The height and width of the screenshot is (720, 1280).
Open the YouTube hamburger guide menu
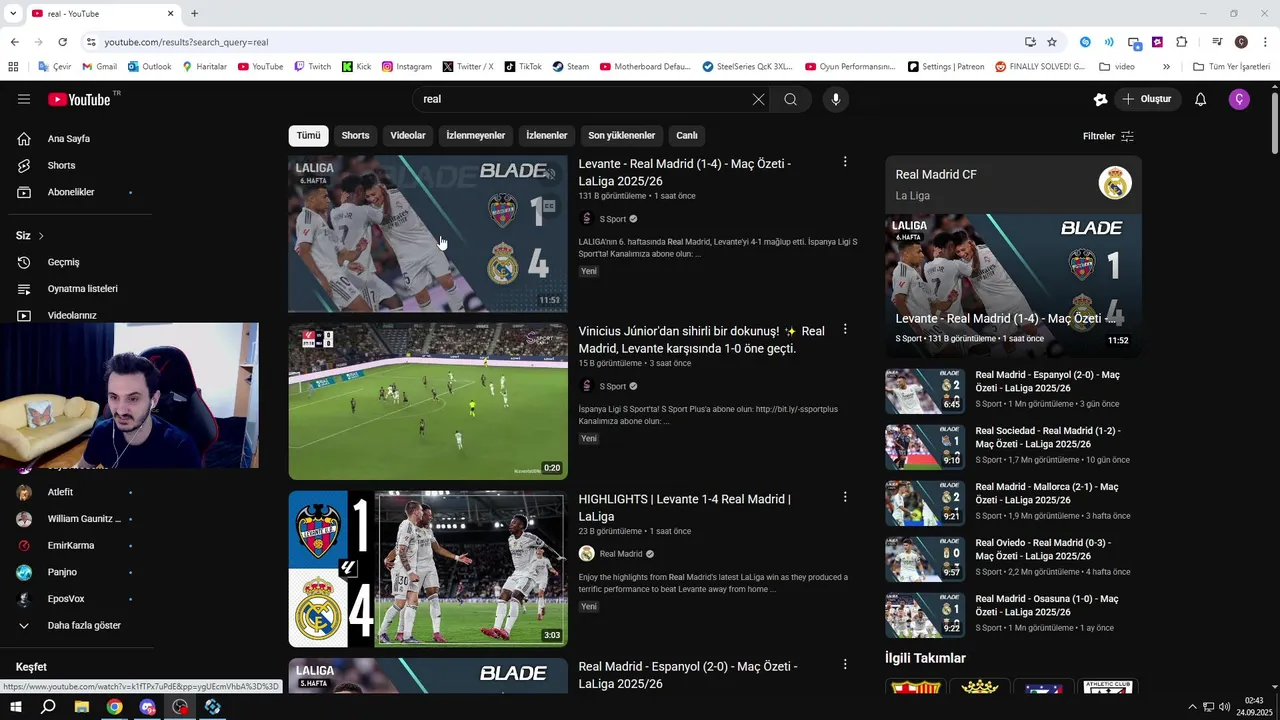(24, 99)
